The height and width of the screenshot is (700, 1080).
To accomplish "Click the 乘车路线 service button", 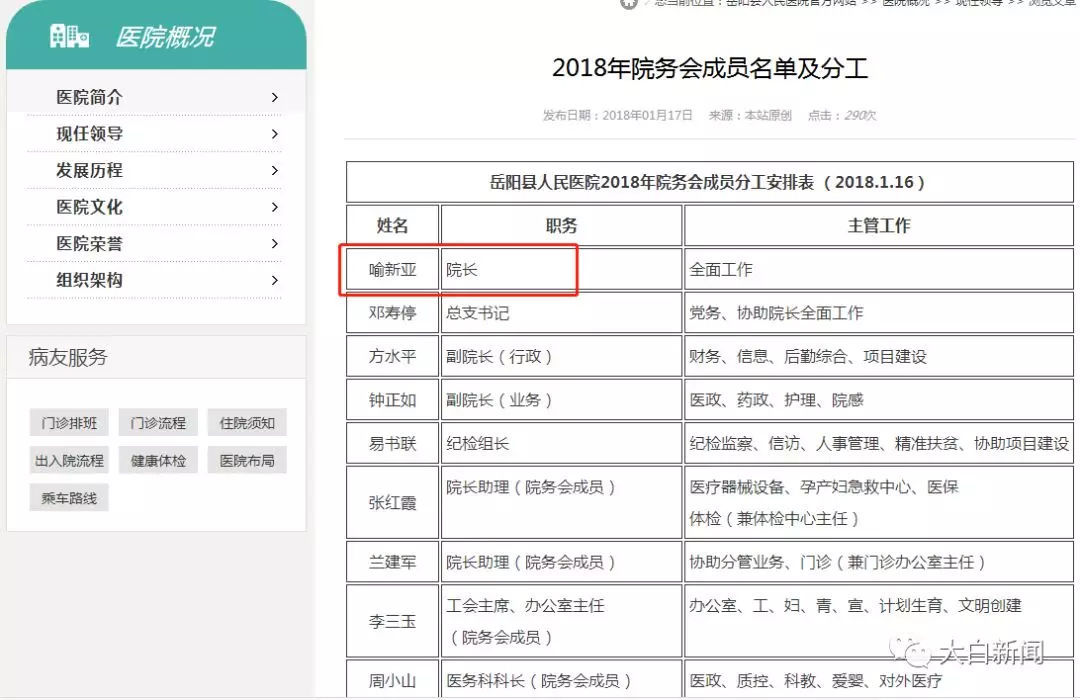I will [68, 497].
